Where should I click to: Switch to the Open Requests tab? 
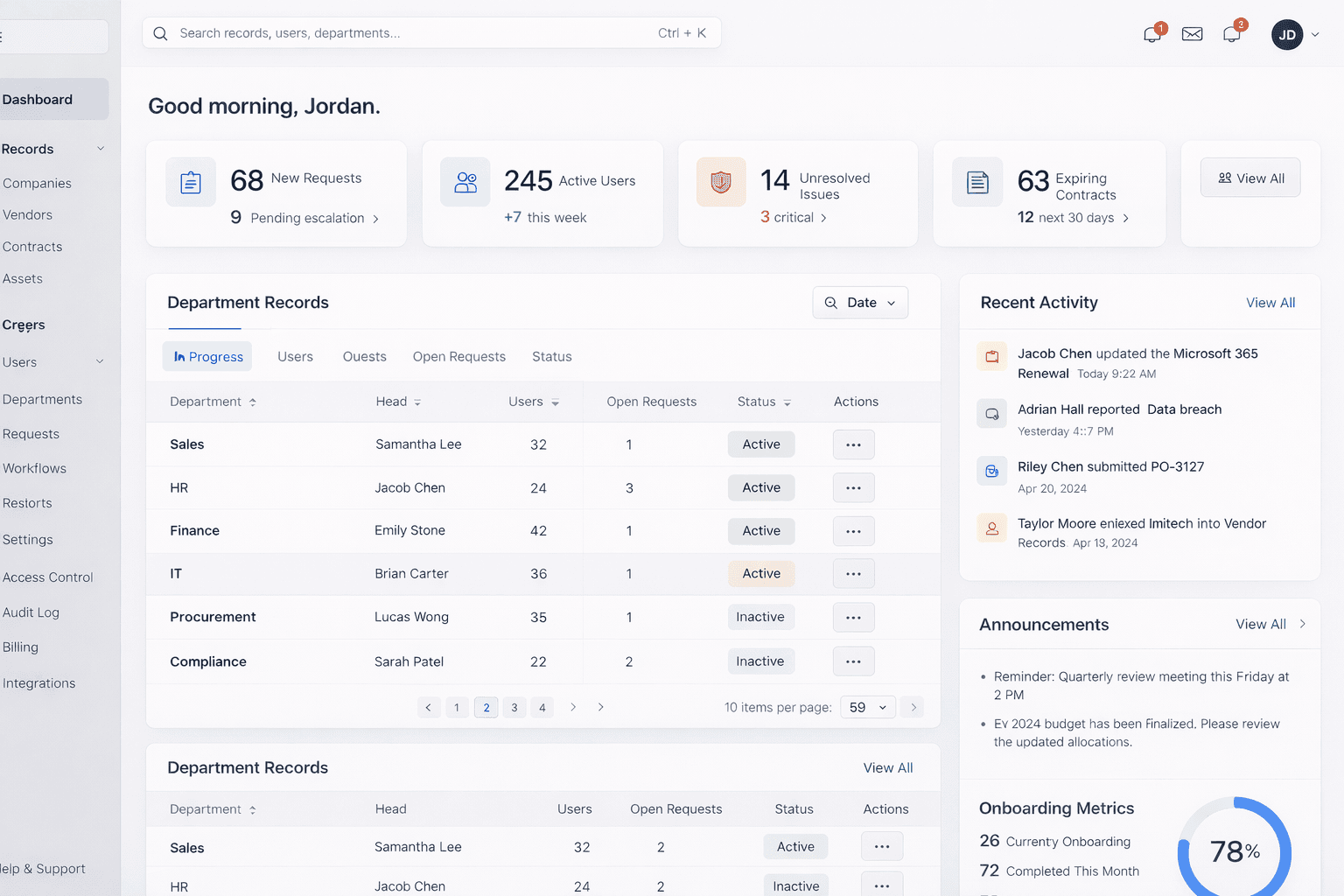[458, 357]
